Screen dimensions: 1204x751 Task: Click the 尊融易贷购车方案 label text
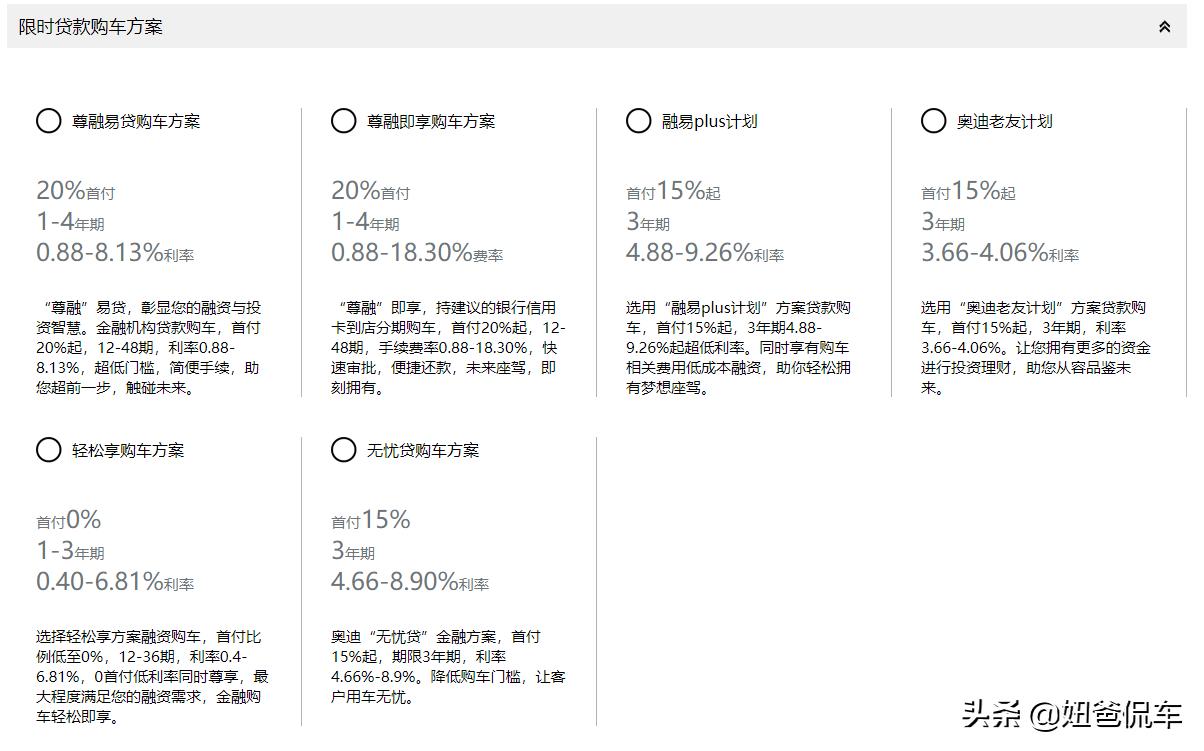[136, 121]
